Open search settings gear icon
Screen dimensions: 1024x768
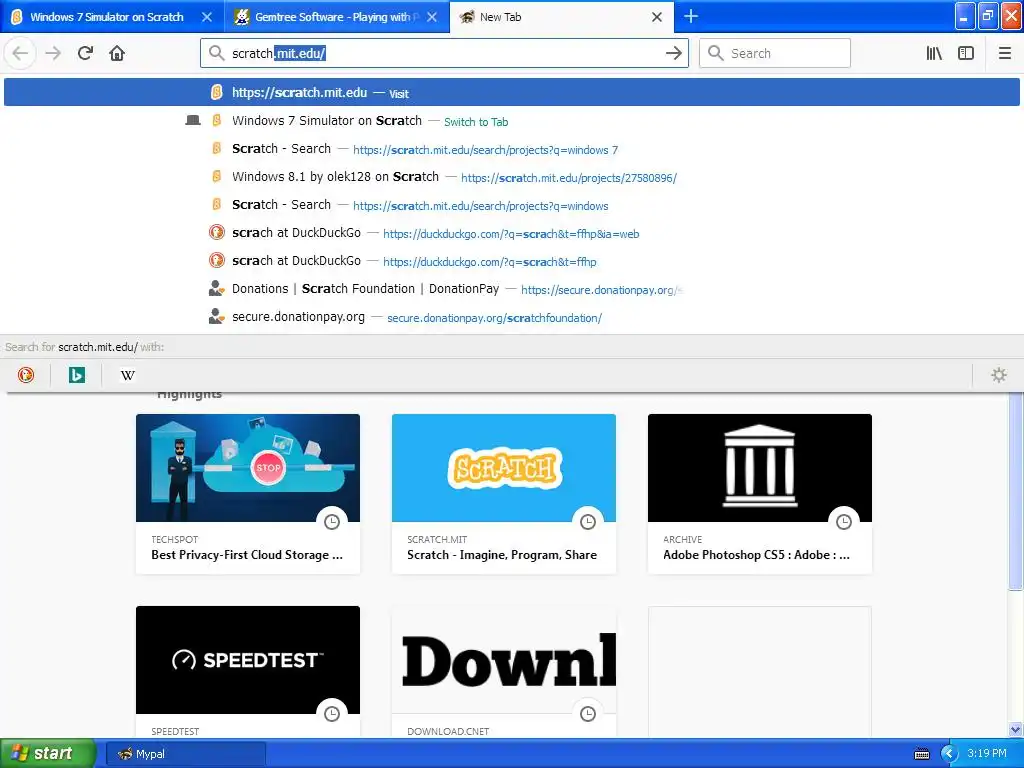click(x=999, y=375)
